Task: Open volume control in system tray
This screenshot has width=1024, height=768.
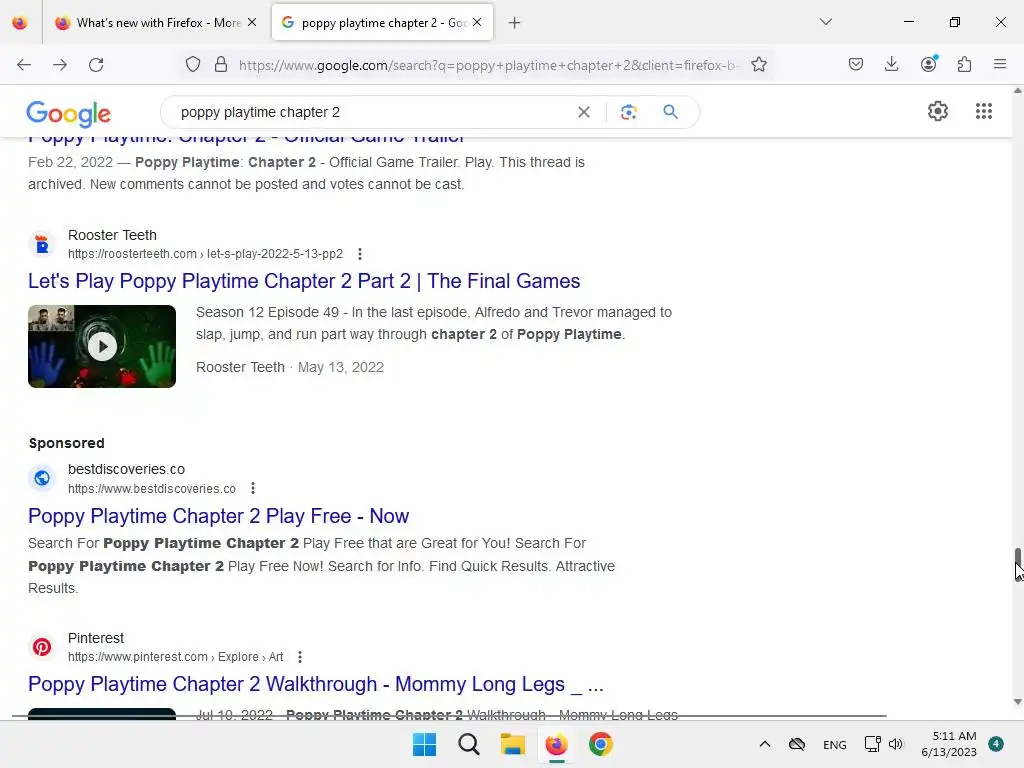Action: click(x=896, y=744)
